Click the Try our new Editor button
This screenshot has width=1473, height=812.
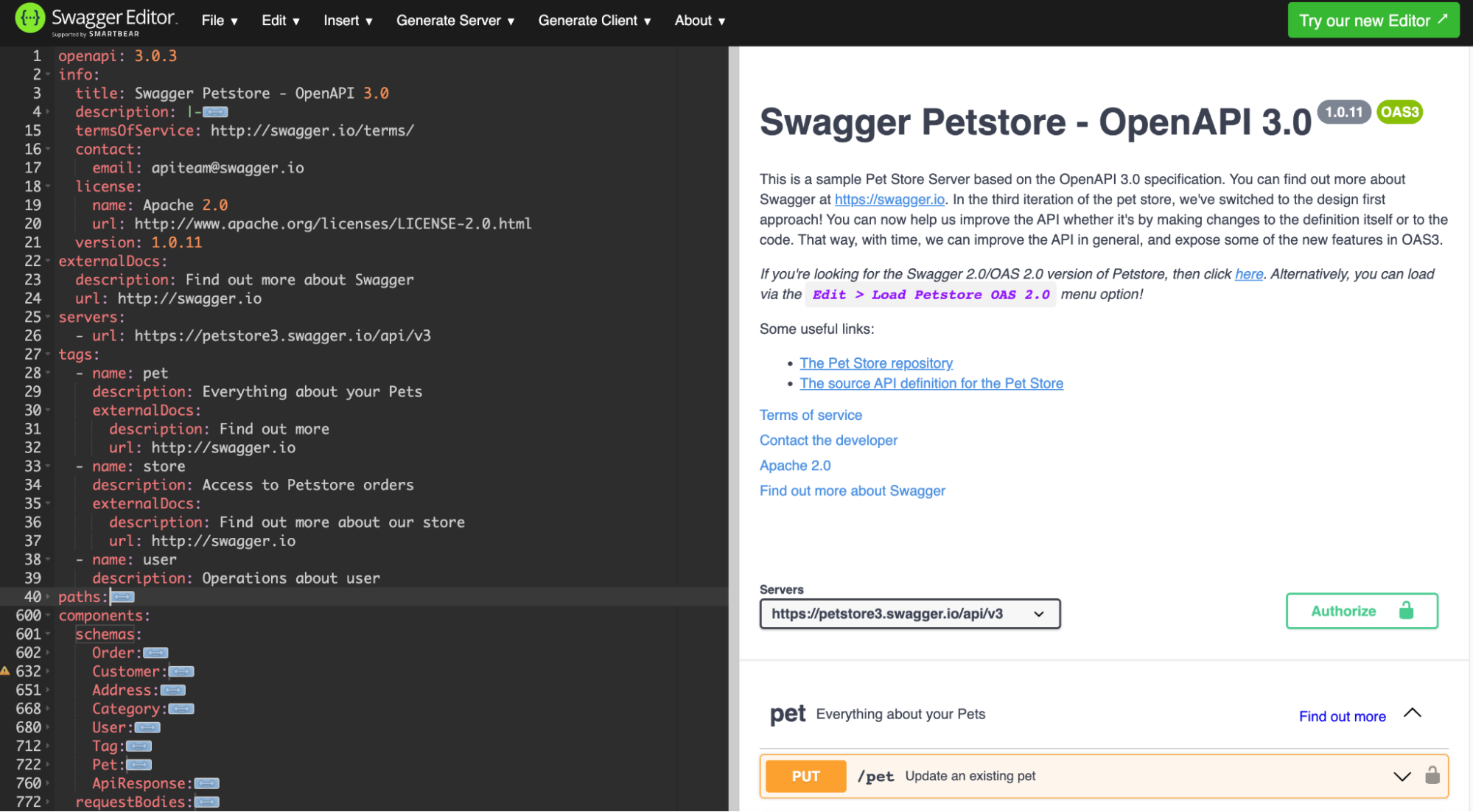click(1373, 20)
